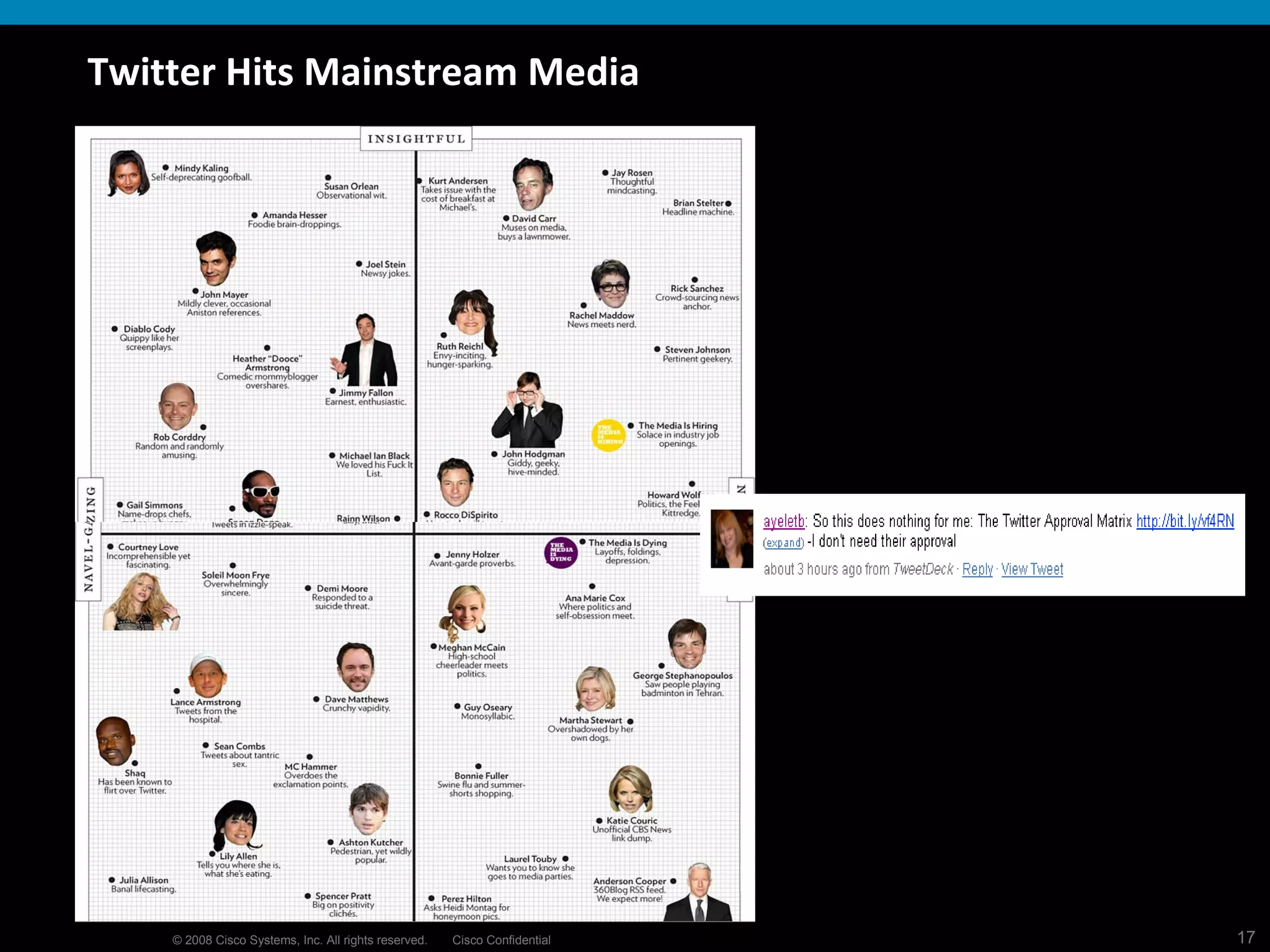Click John Mayer's face photo
This screenshot has width=1270, height=952.
tap(215, 258)
